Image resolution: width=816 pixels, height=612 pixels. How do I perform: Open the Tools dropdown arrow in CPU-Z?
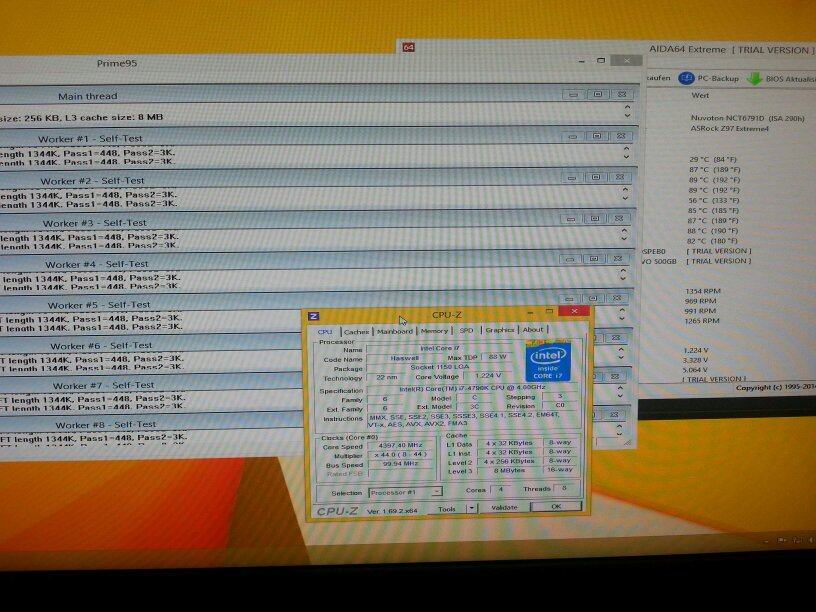click(471, 508)
